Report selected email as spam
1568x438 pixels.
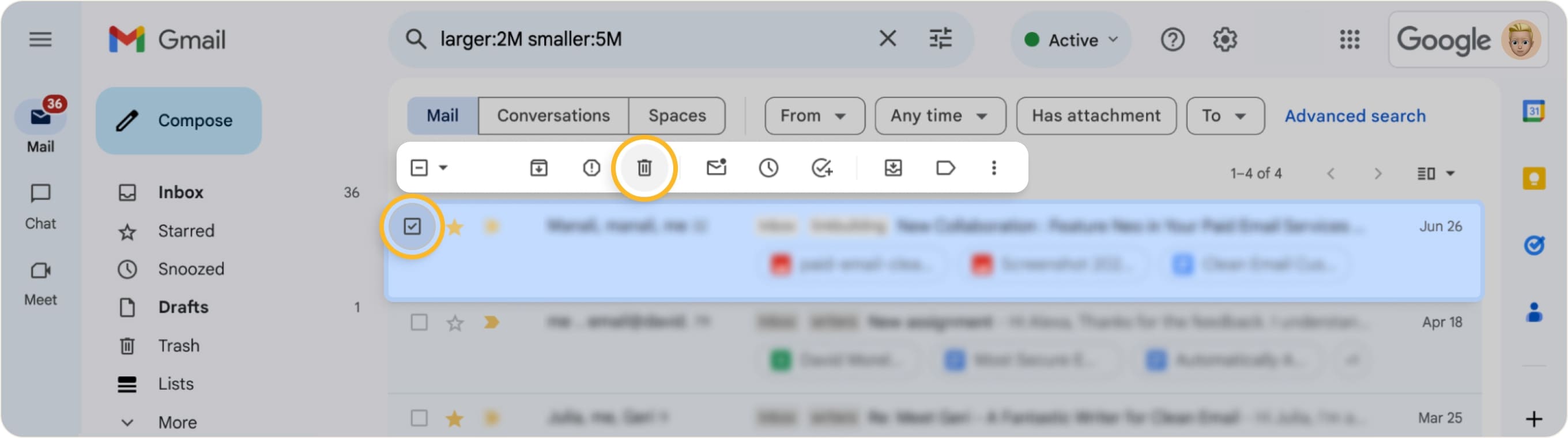[x=590, y=168]
